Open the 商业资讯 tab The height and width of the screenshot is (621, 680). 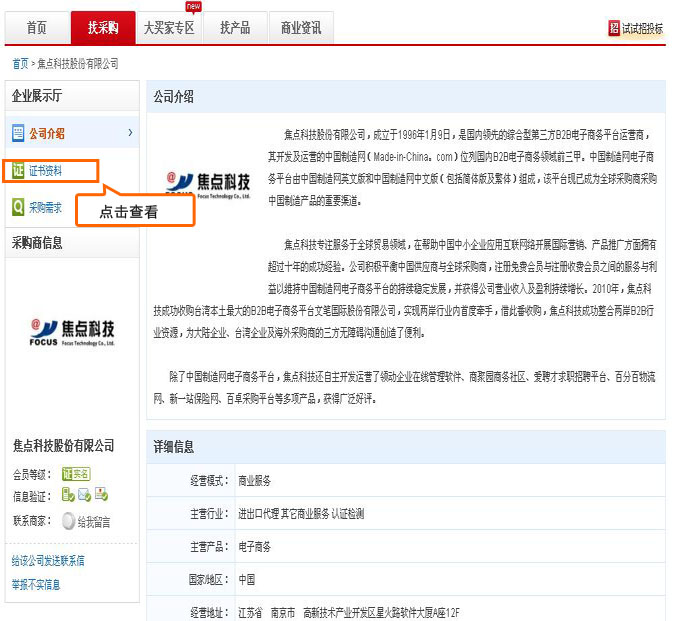pos(301,28)
